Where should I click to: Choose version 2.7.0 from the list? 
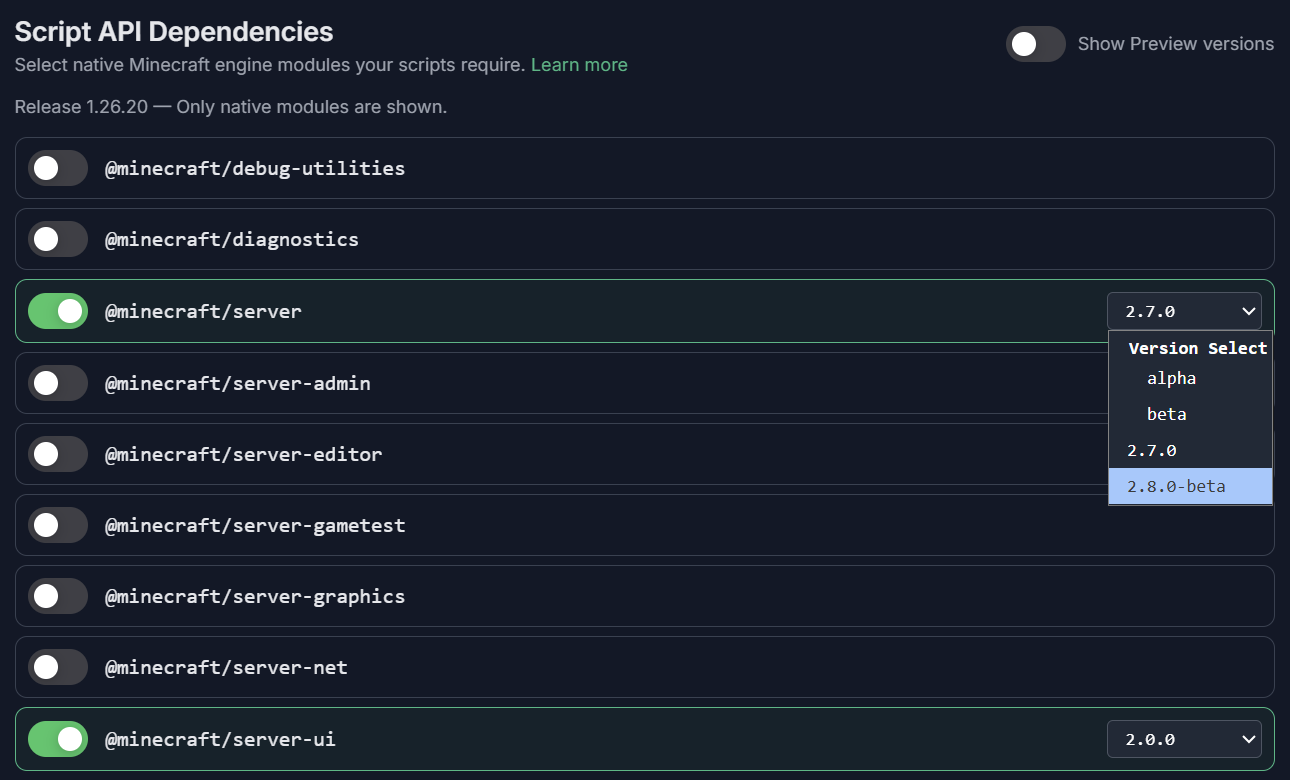pyautogui.click(x=1190, y=450)
